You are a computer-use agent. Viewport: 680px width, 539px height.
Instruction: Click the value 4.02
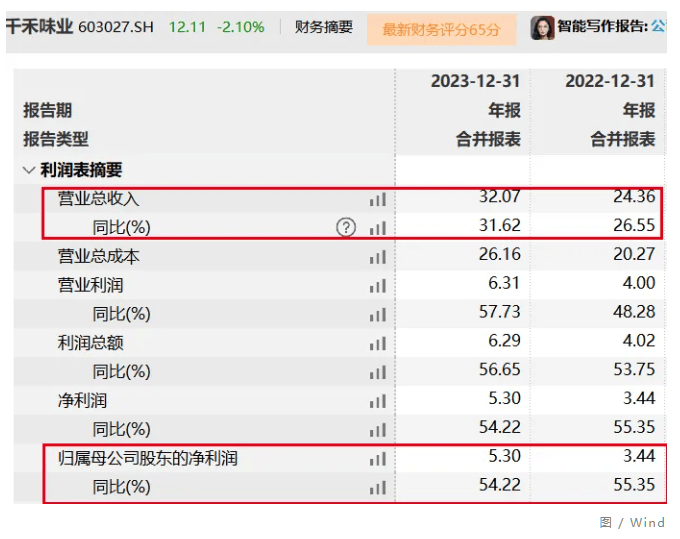[639, 341]
